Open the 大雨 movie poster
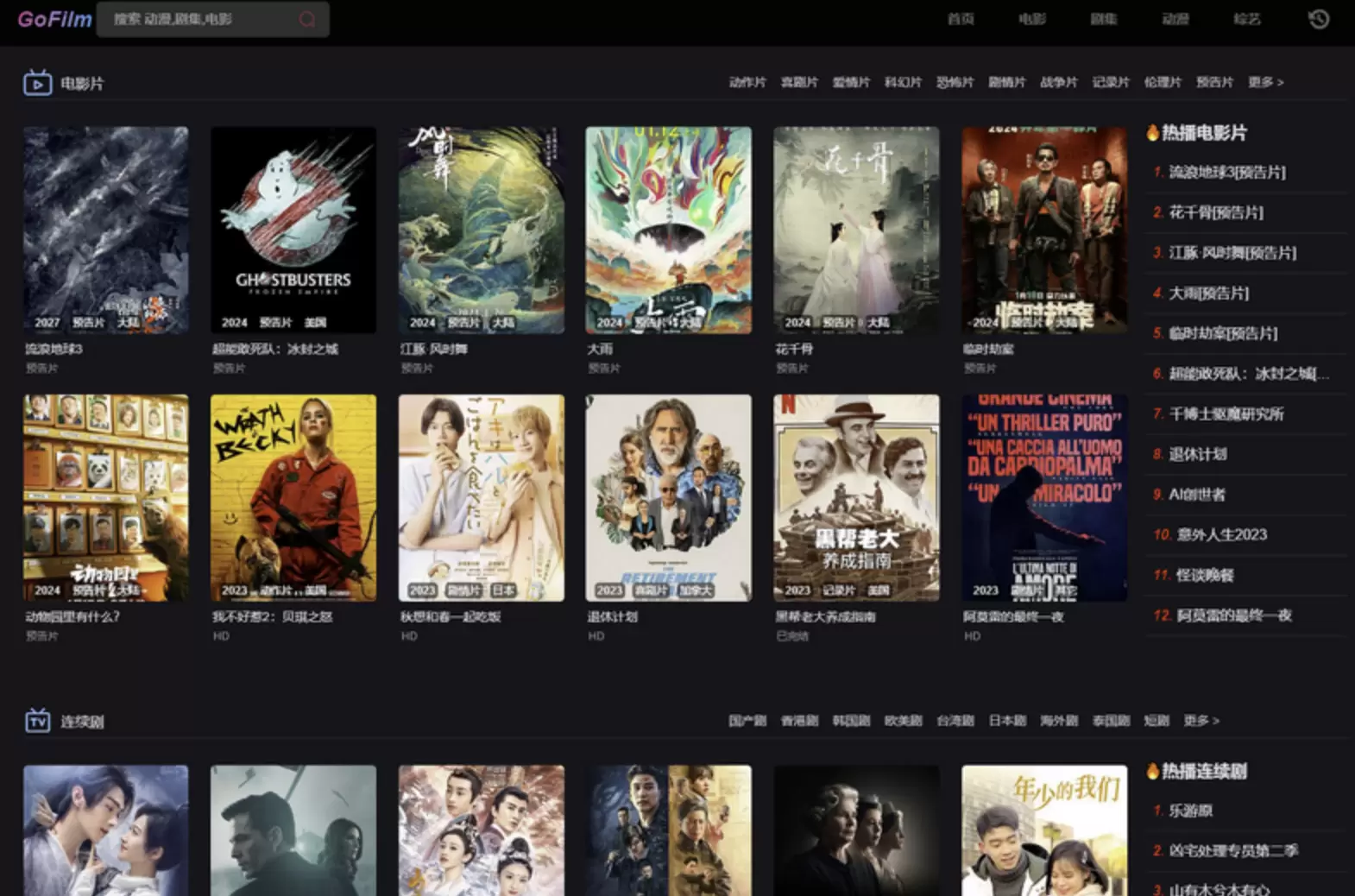 (668, 230)
